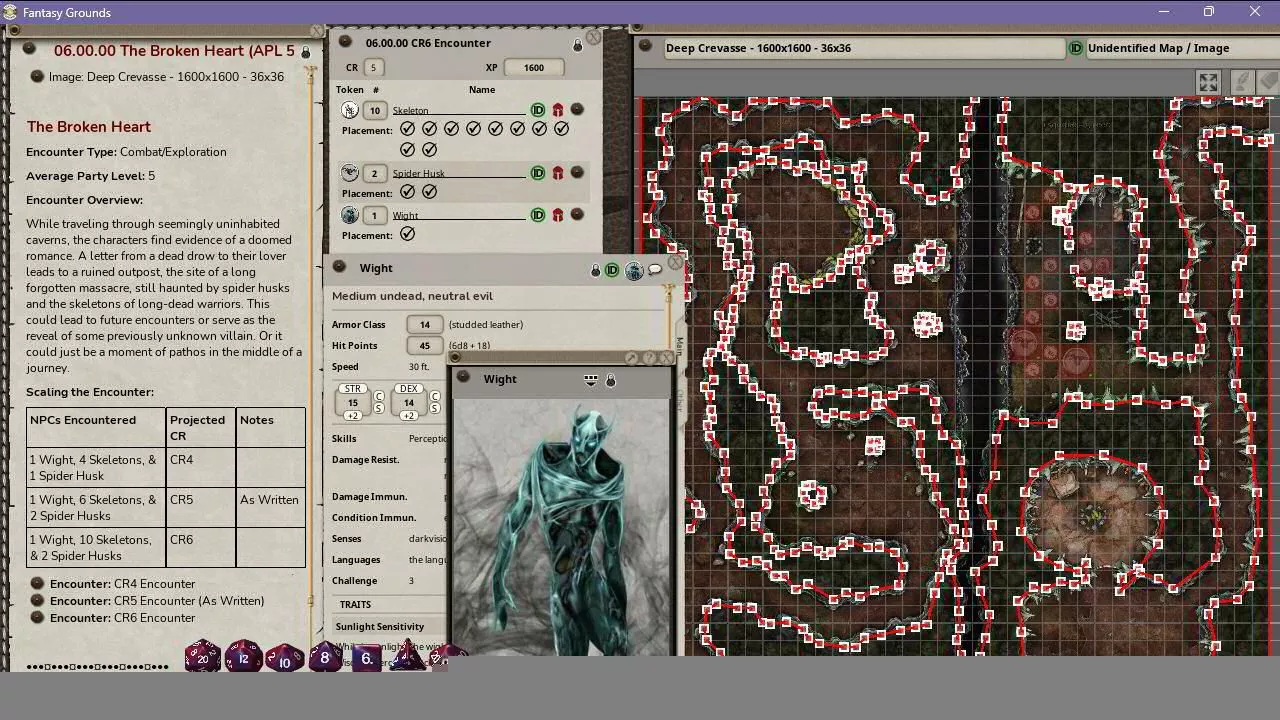Click first Skeleton placement checkmark

[x=407, y=129]
